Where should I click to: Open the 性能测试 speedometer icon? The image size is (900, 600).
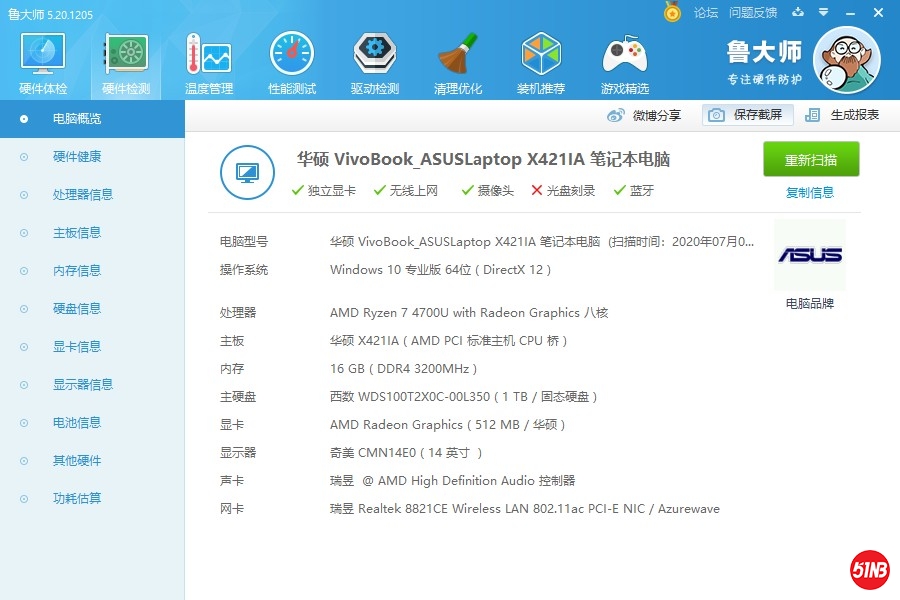(292, 54)
